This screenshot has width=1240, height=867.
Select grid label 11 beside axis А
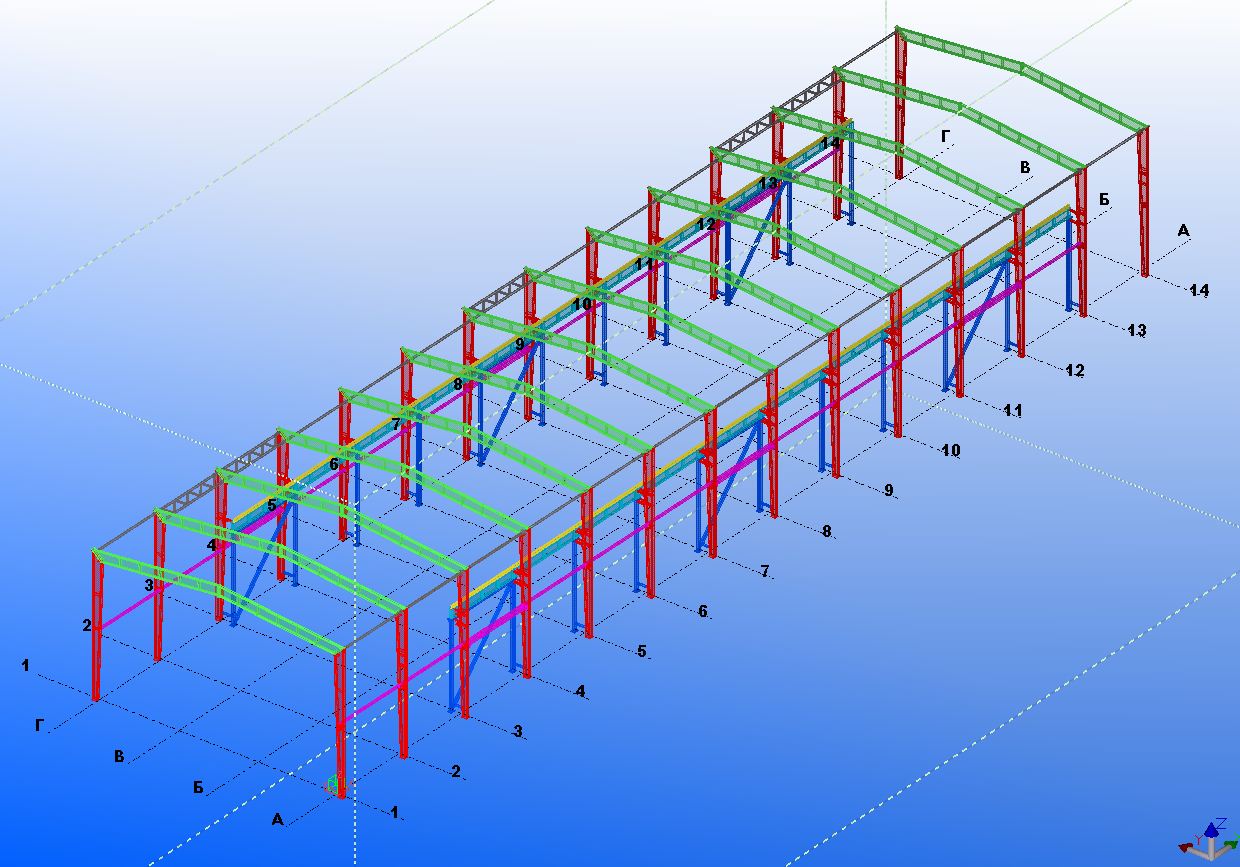tap(1013, 410)
